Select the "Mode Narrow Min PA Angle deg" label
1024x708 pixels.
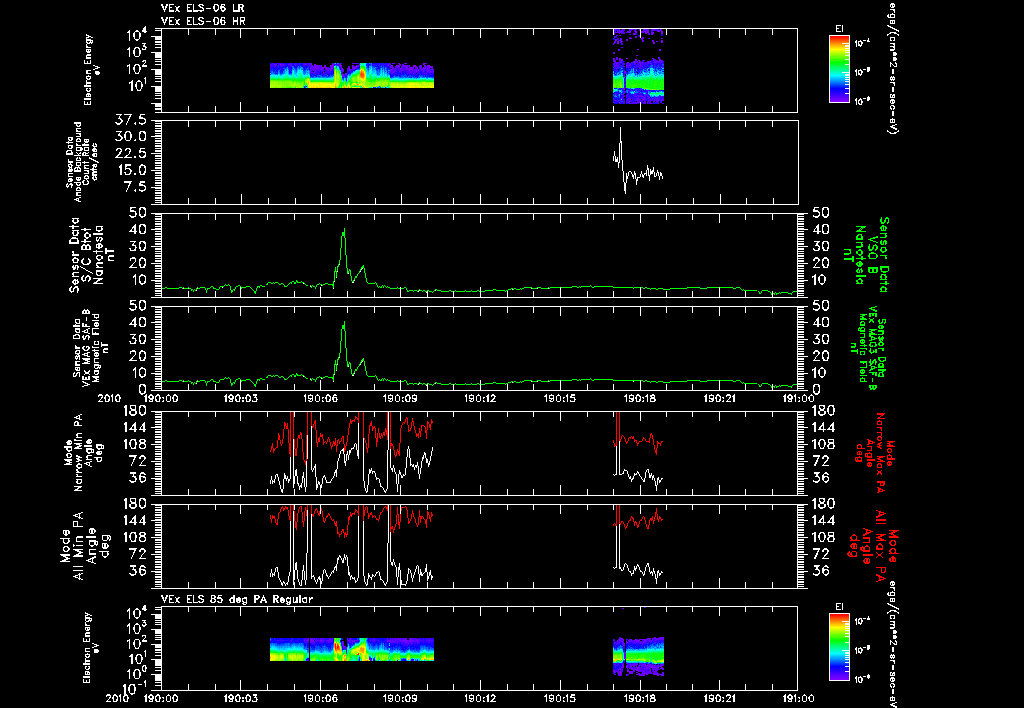click(83, 453)
